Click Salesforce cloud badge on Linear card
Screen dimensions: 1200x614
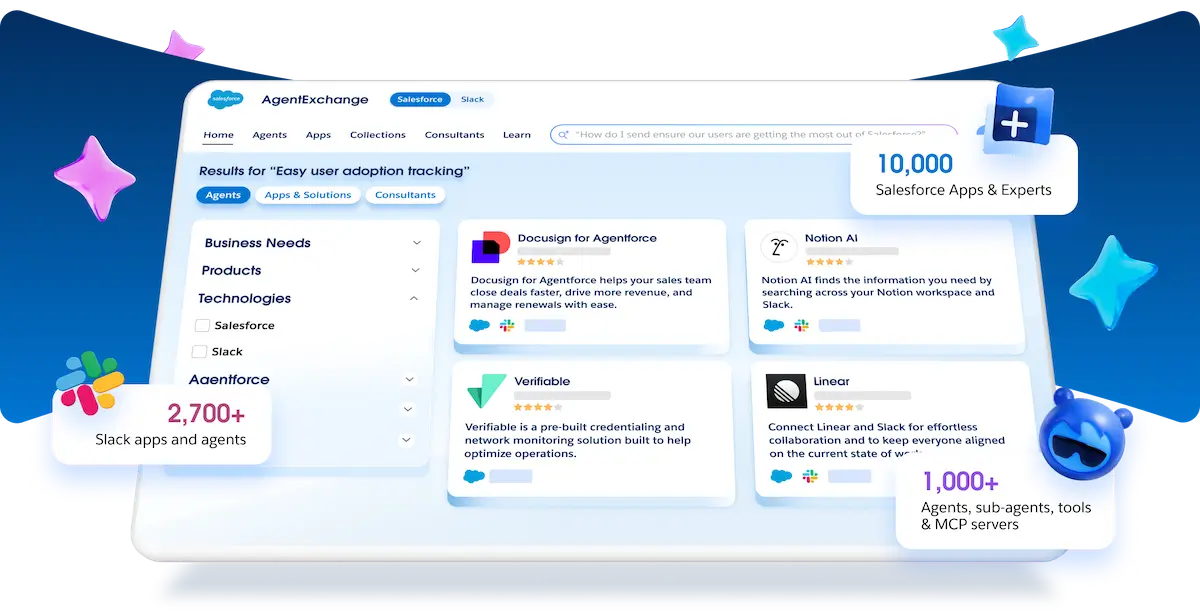(781, 476)
